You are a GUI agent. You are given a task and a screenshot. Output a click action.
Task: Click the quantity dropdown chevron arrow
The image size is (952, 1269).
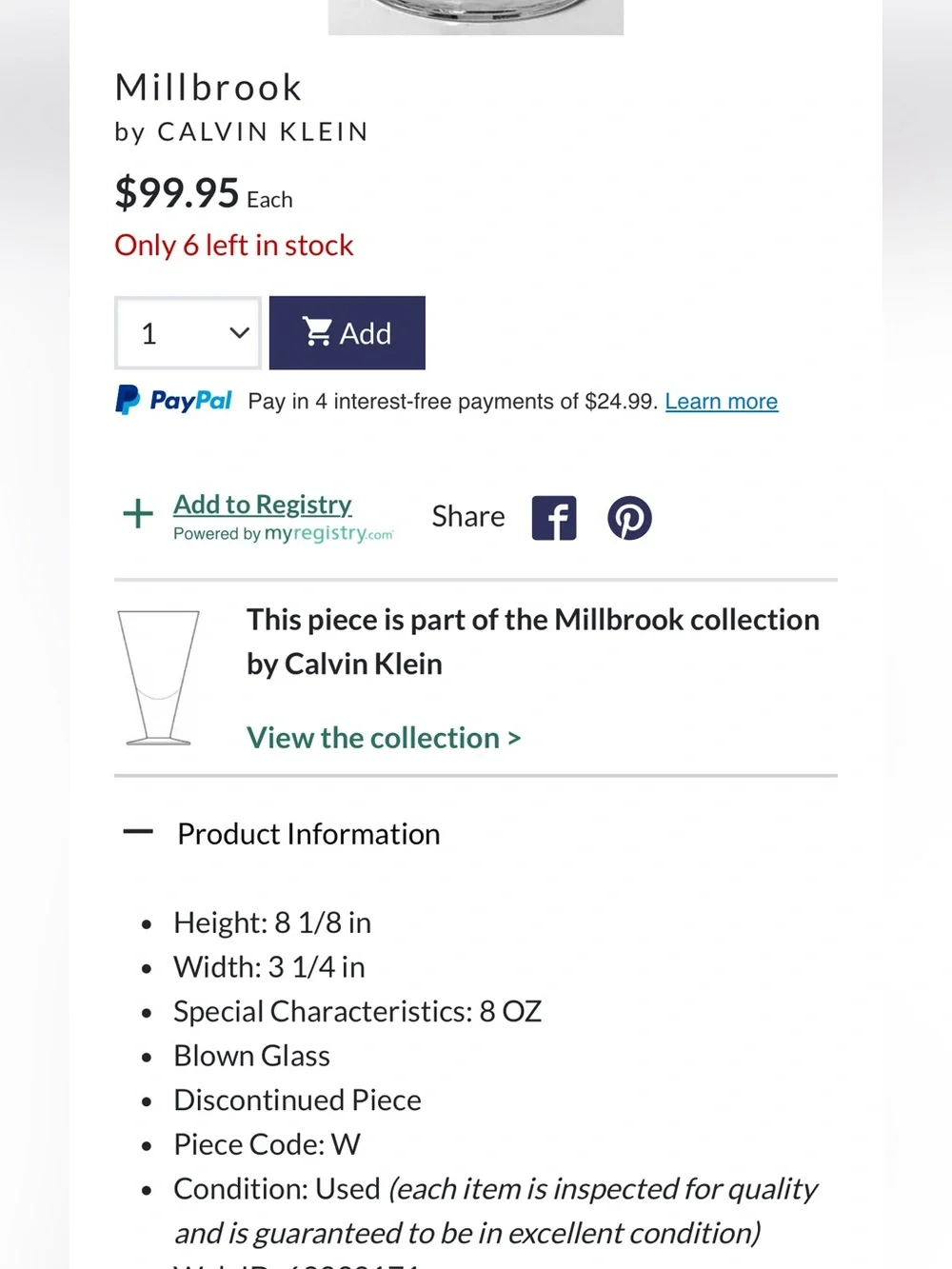pos(239,333)
